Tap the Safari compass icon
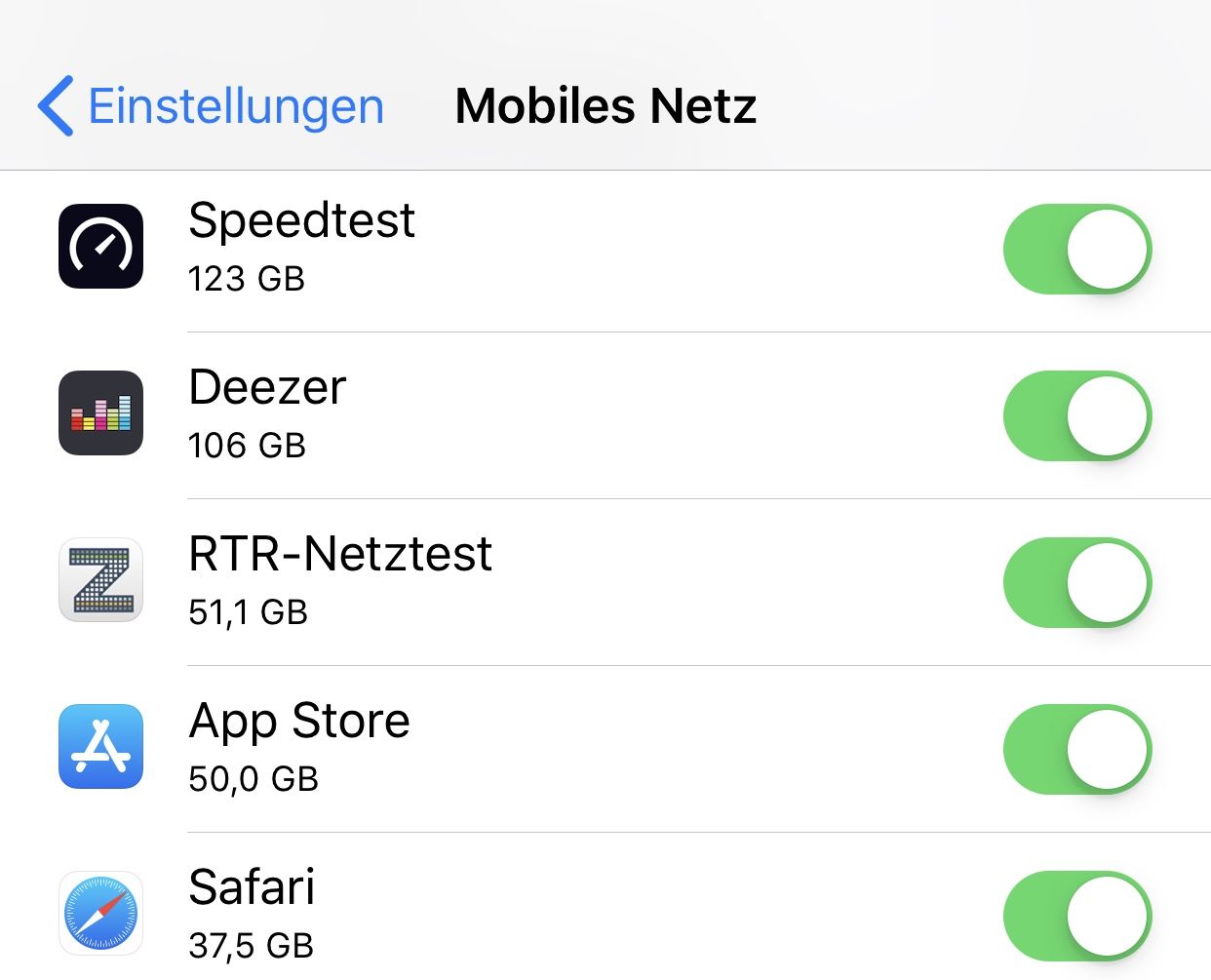Viewport: 1211px width, 980px height. (x=100, y=914)
